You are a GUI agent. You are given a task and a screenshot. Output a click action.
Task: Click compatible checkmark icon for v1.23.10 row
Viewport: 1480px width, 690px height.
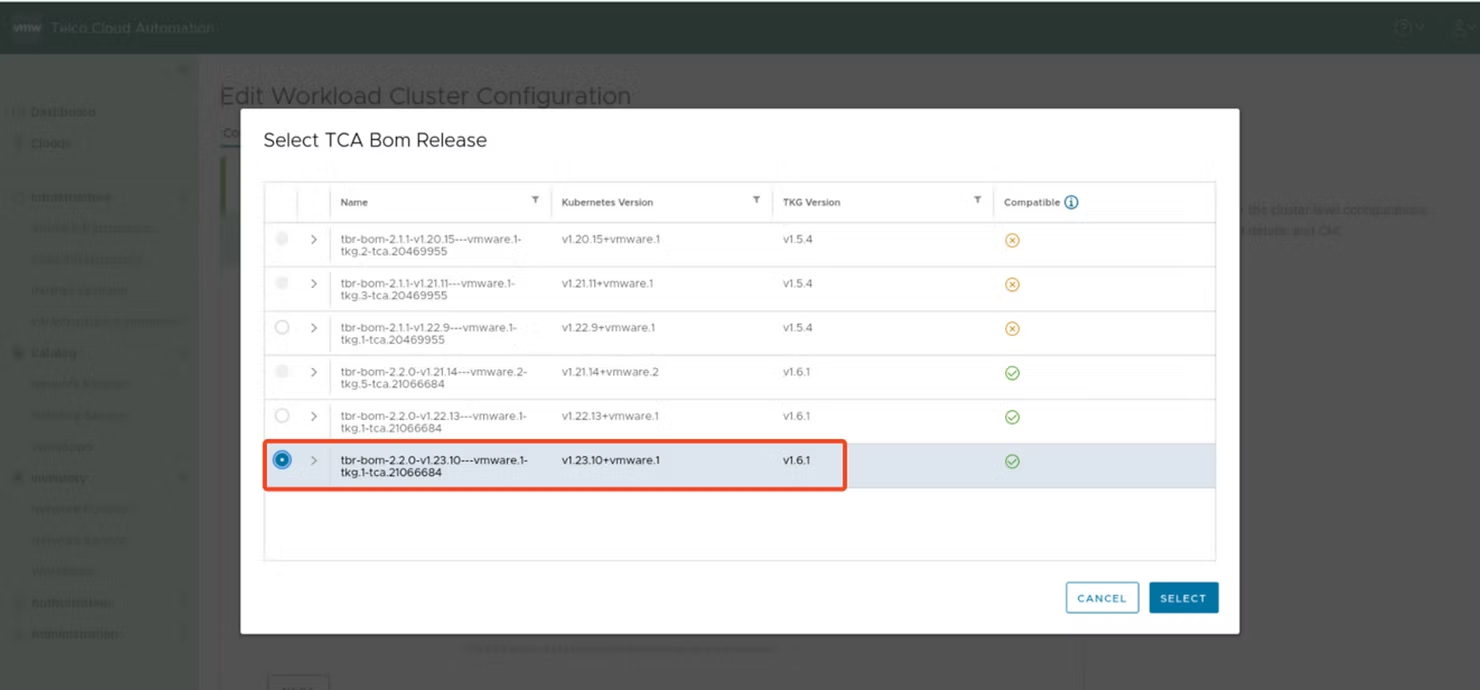pos(1012,461)
